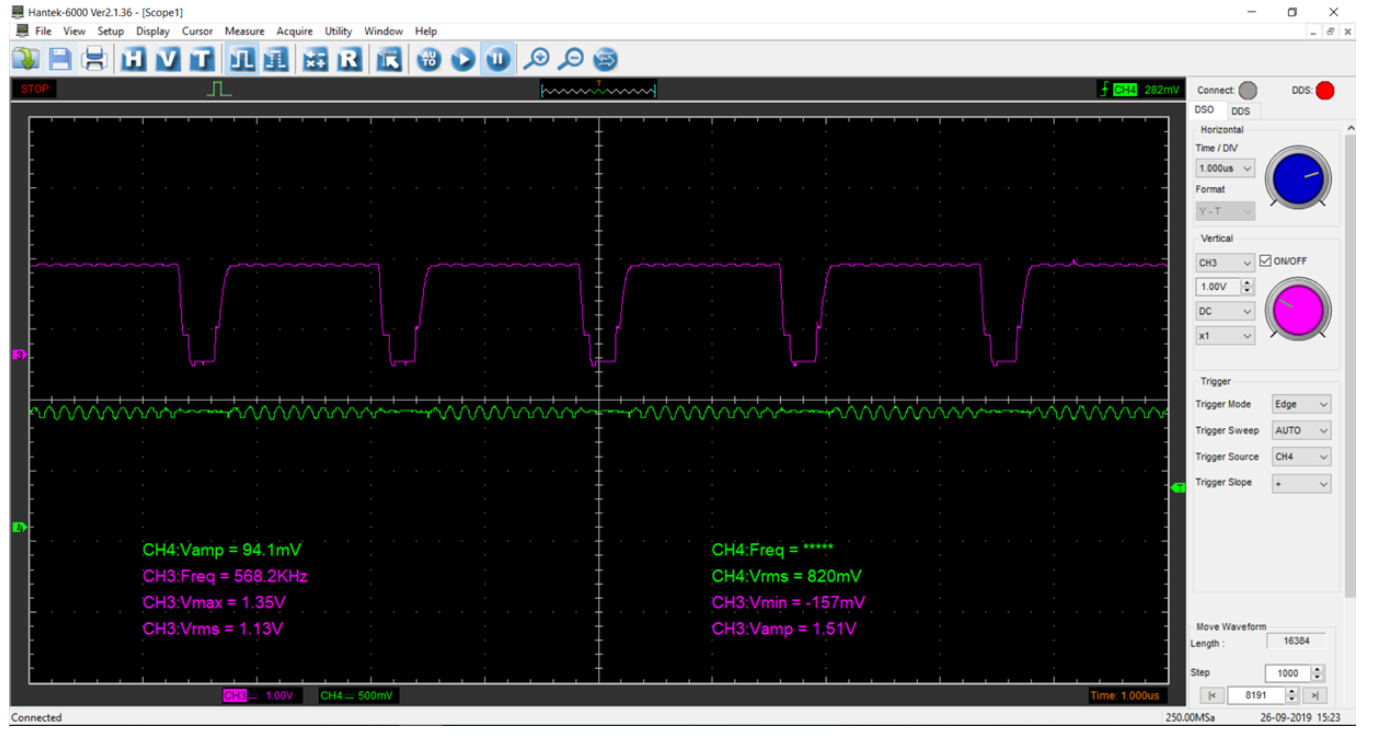The image size is (1373, 745).
Task: Switch to the DDS tab
Action: point(1240,111)
